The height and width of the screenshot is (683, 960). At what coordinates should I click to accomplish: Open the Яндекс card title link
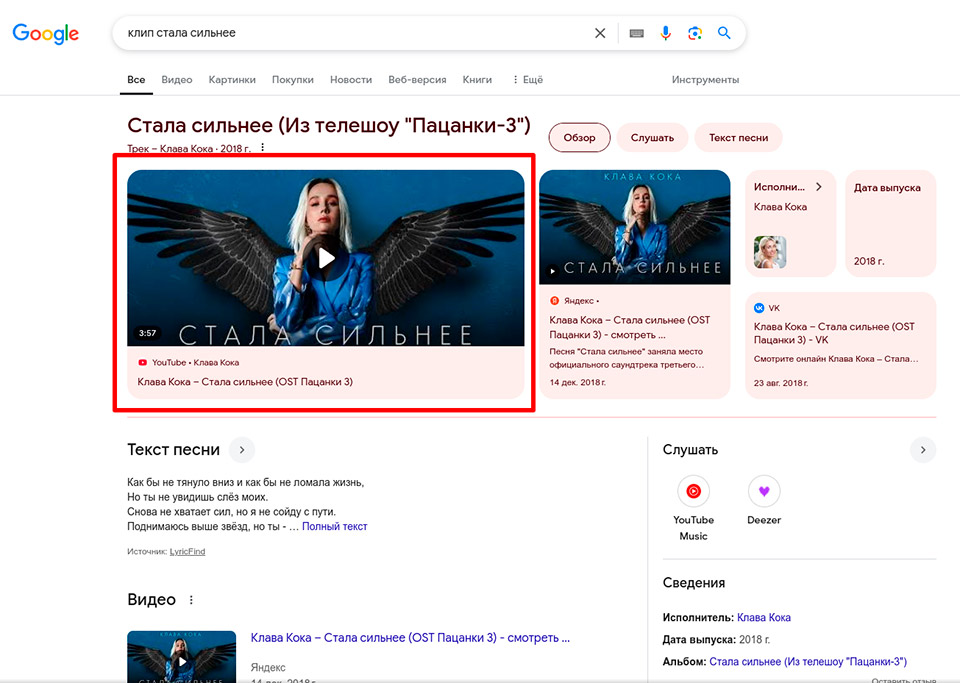(629, 327)
